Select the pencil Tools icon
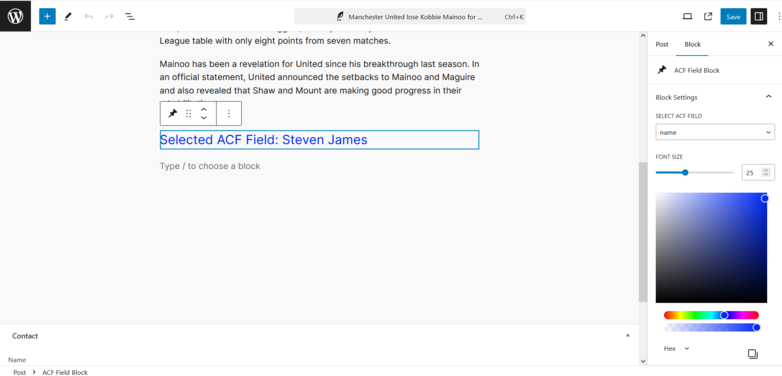The height and width of the screenshot is (376, 782). pos(68,16)
